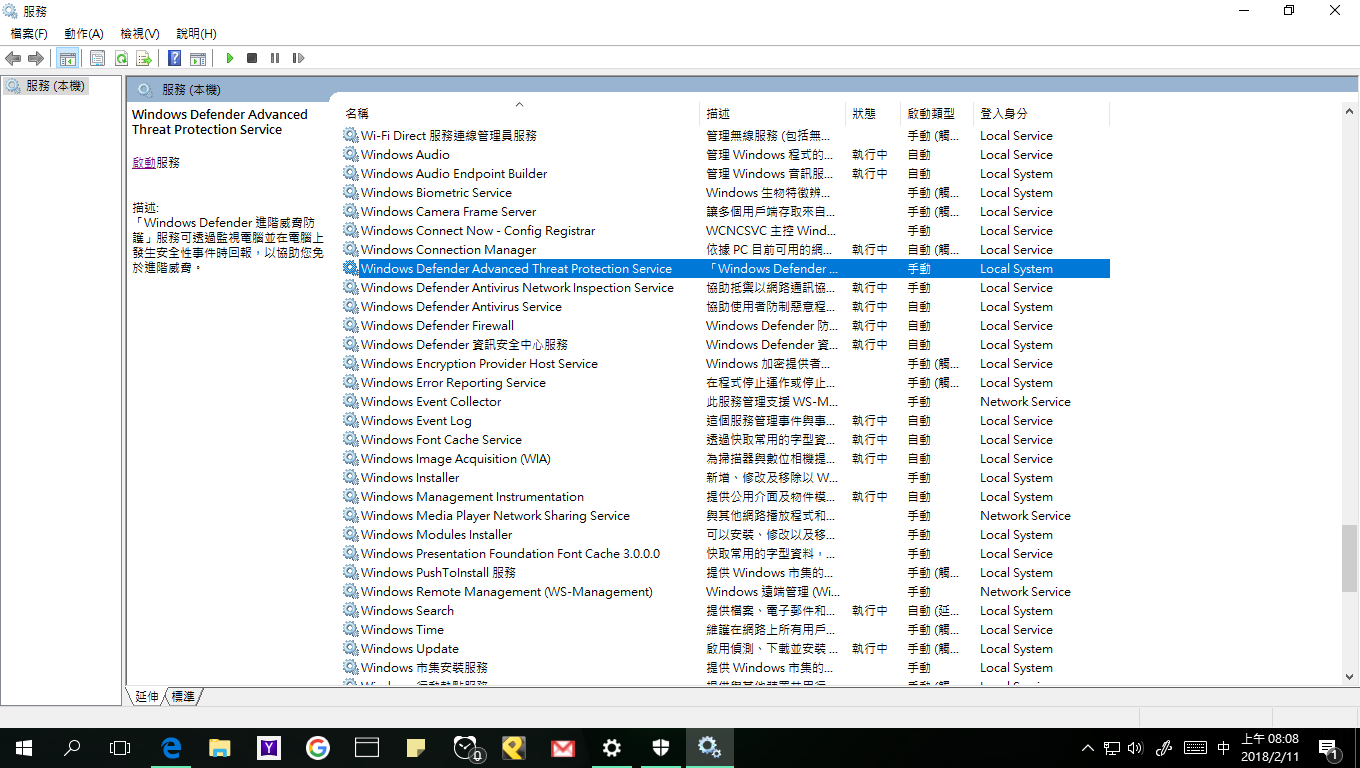The image size is (1360, 768).
Task: Select Windows Image Acquisition (WIA) service
Action: (x=725, y=458)
